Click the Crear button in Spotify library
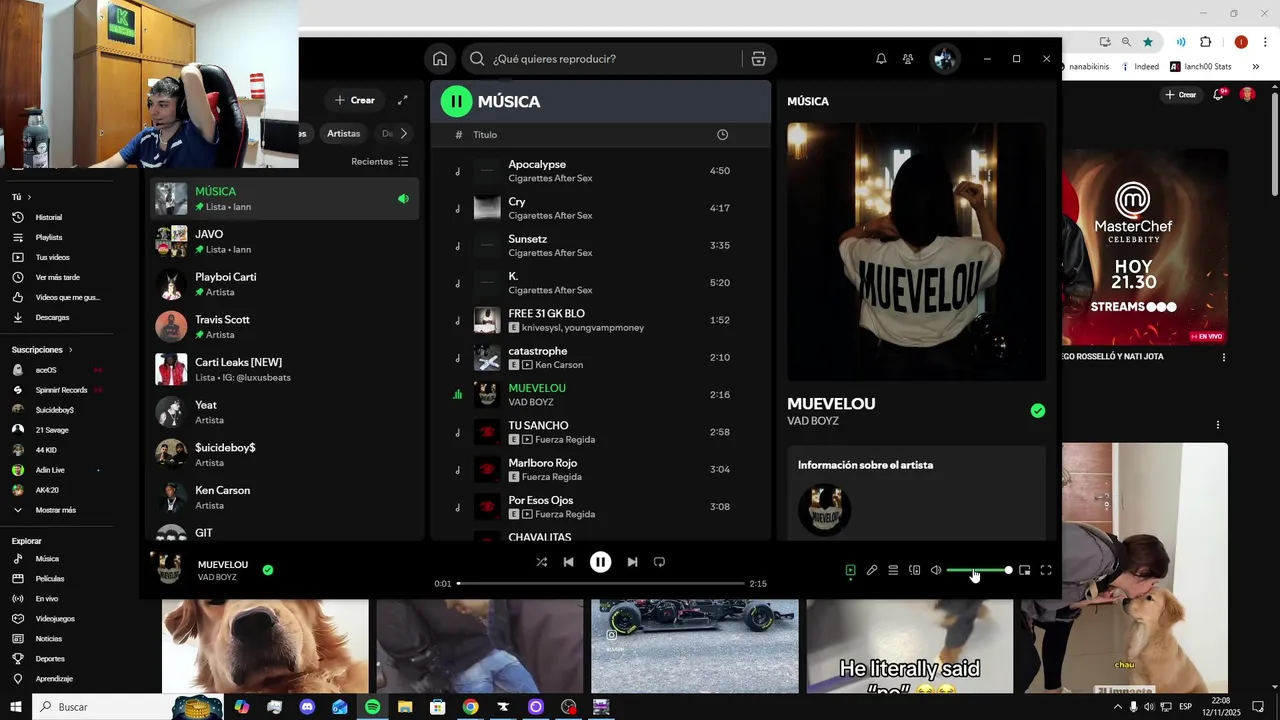 355,100
